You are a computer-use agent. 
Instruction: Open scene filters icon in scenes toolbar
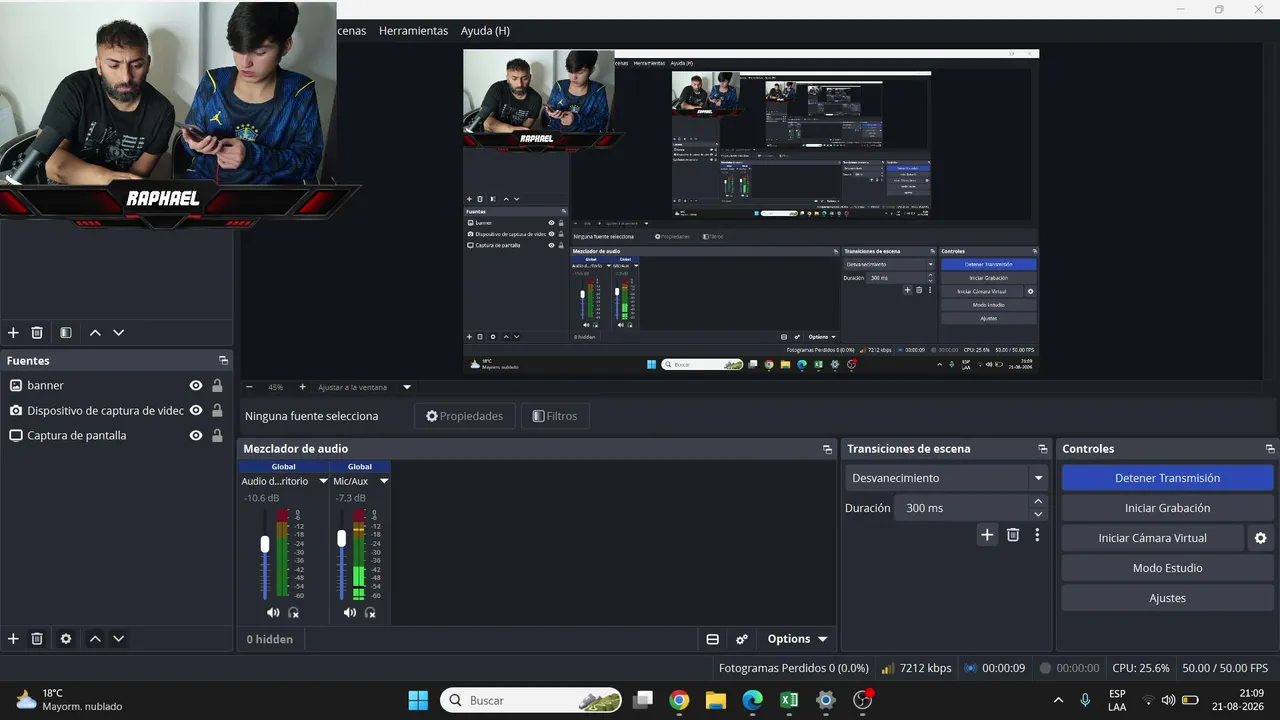pyautogui.click(x=66, y=332)
